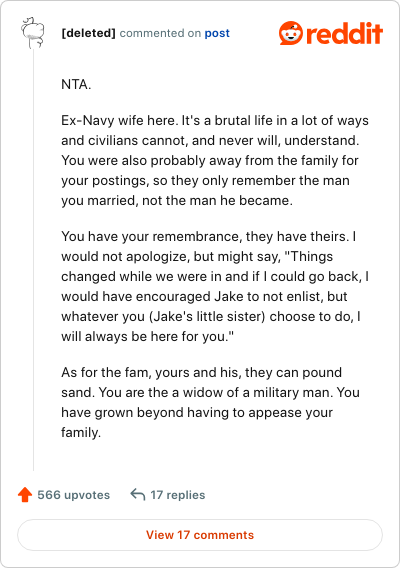Click the reply arrow icon
This screenshot has height=568, width=400.
(x=138, y=494)
